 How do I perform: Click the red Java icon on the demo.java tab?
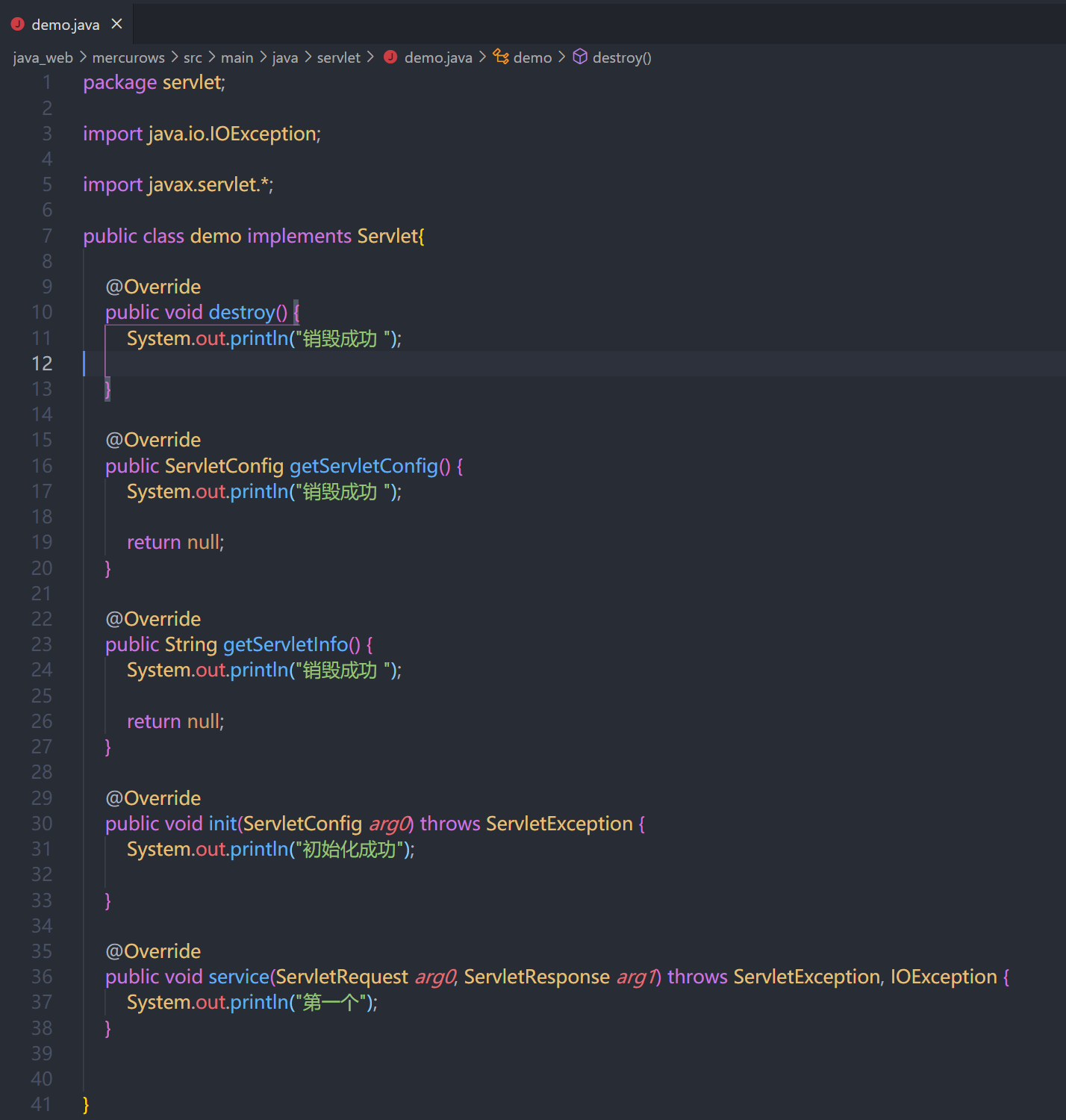point(17,23)
